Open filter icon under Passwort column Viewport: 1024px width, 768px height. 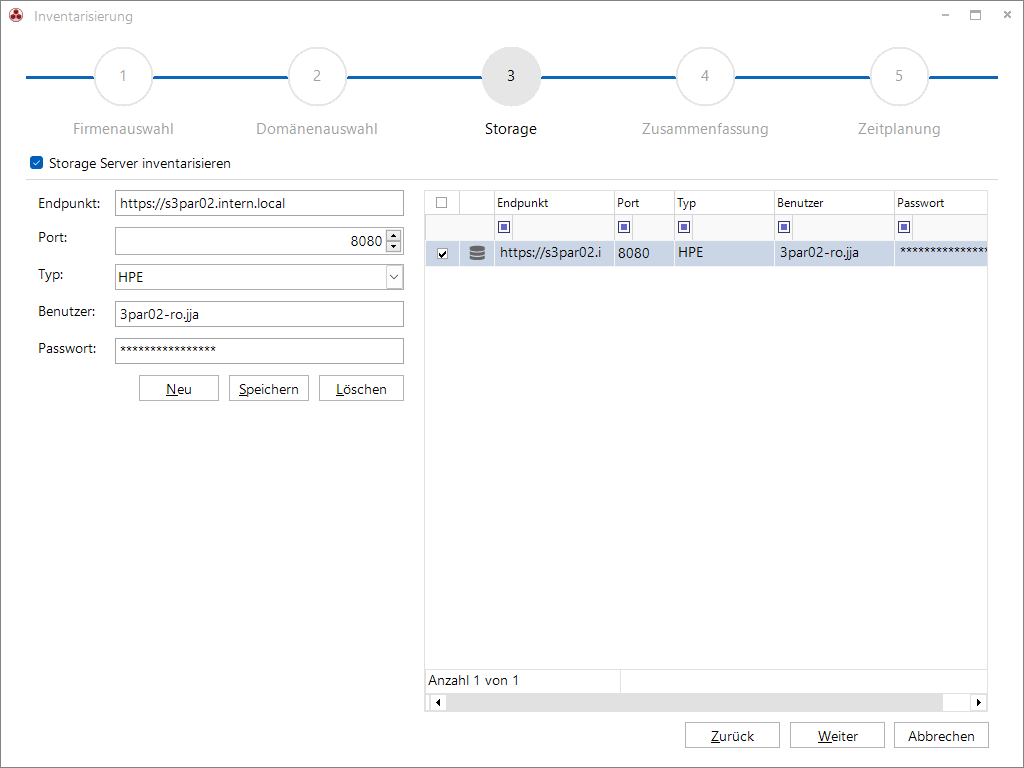coord(904,227)
